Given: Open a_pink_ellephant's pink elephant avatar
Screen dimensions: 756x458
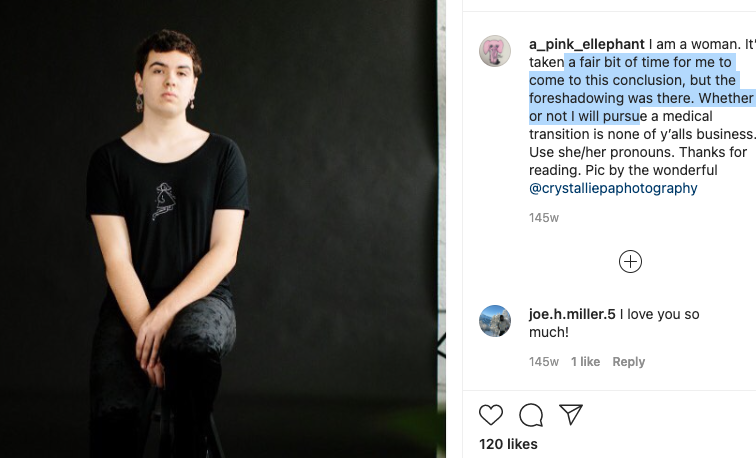Looking at the screenshot, I should [x=495, y=51].
